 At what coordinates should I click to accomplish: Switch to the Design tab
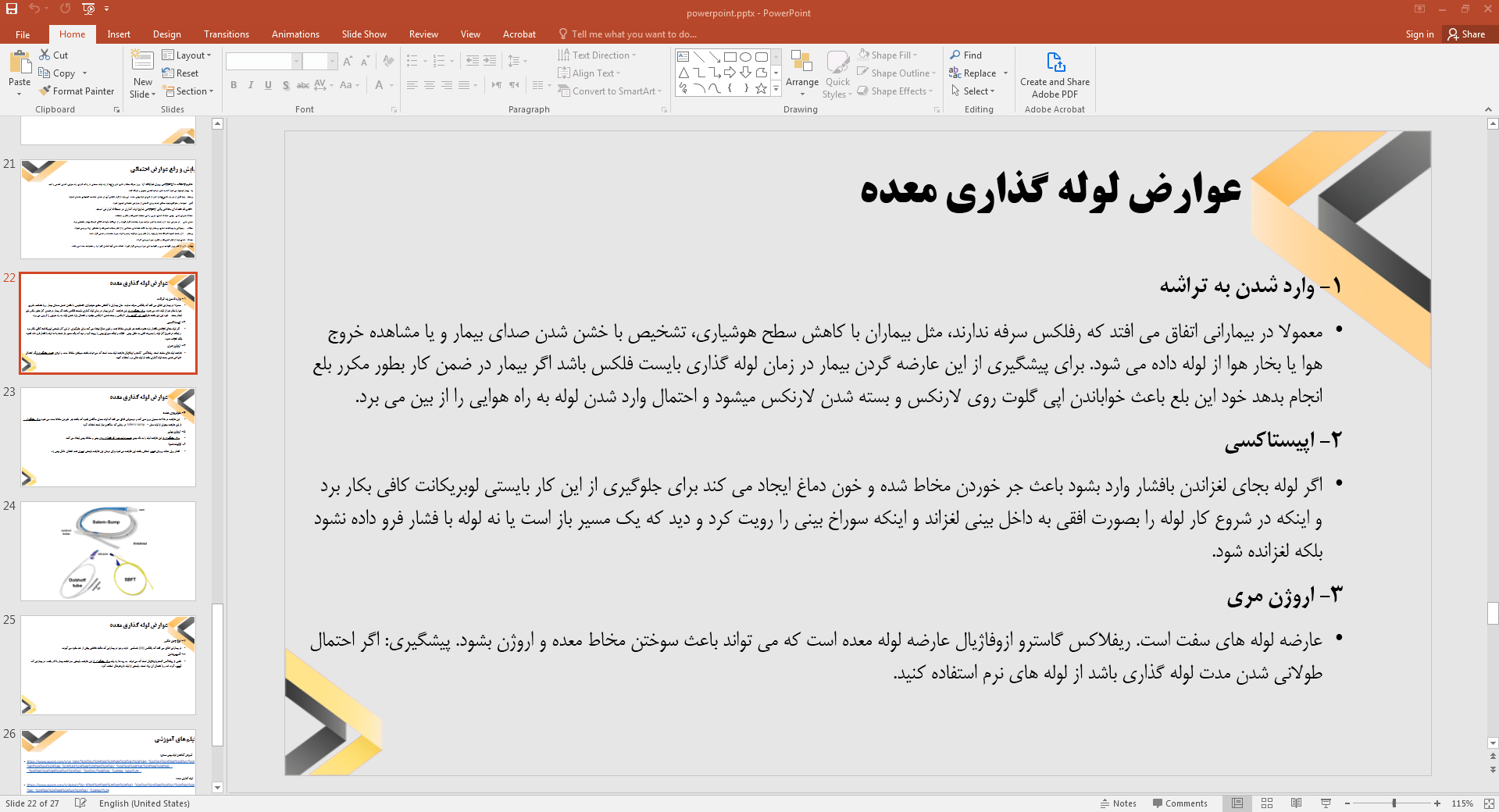coord(166,34)
